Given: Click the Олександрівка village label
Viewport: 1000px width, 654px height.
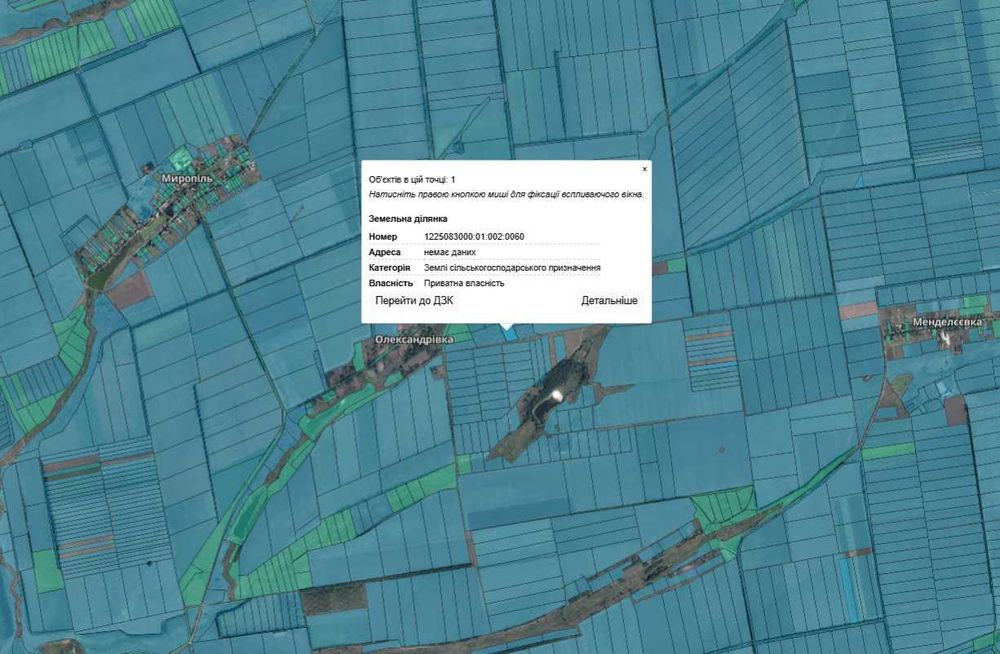Looking at the screenshot, I should coord(414,339).
